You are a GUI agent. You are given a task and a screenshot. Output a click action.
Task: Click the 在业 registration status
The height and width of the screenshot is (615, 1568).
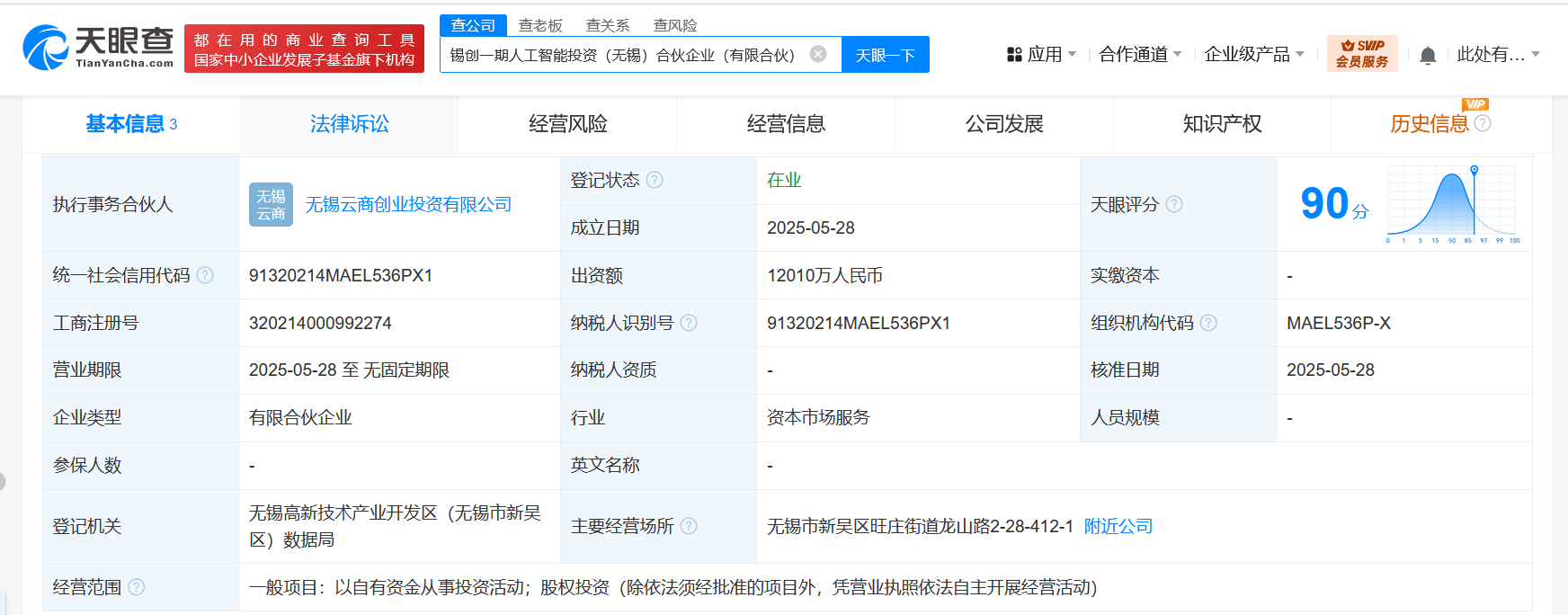[784, 180]
